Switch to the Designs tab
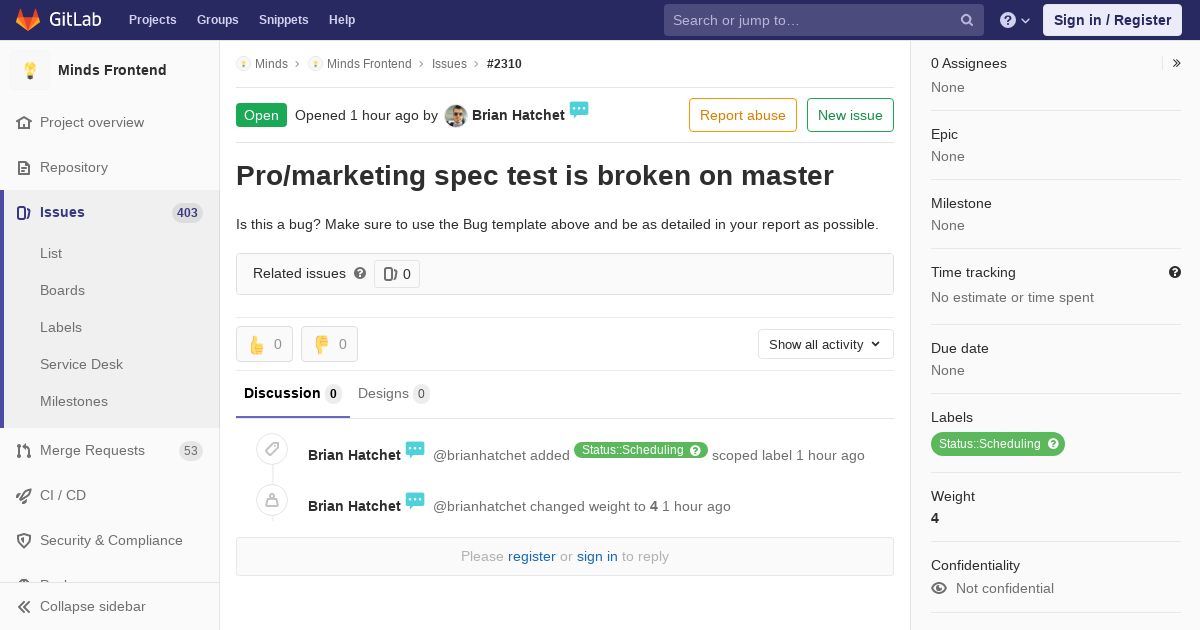This screenshot has height=630, width=1200. (394, 393)
